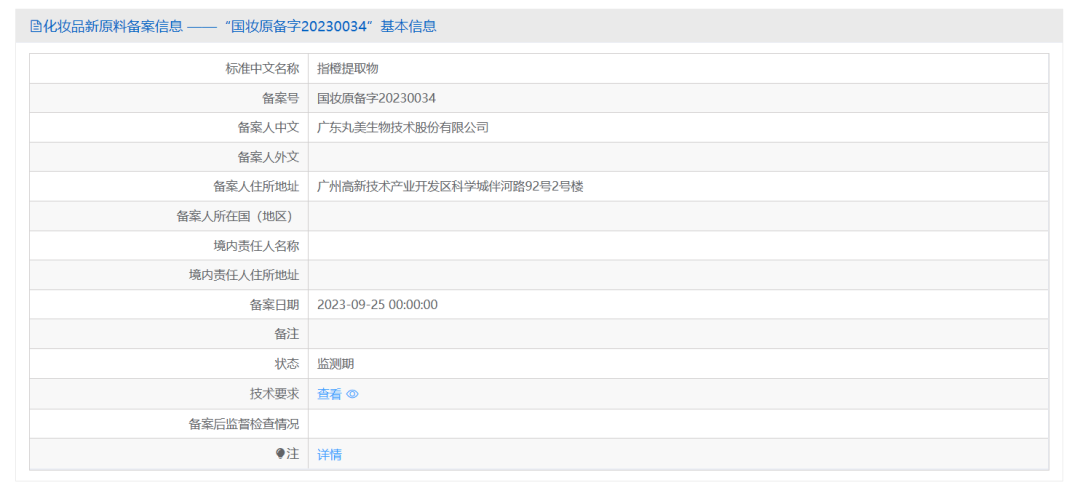Click the 监测期 status value
This screenshot has height=488, width=1080.
point(335,364)
